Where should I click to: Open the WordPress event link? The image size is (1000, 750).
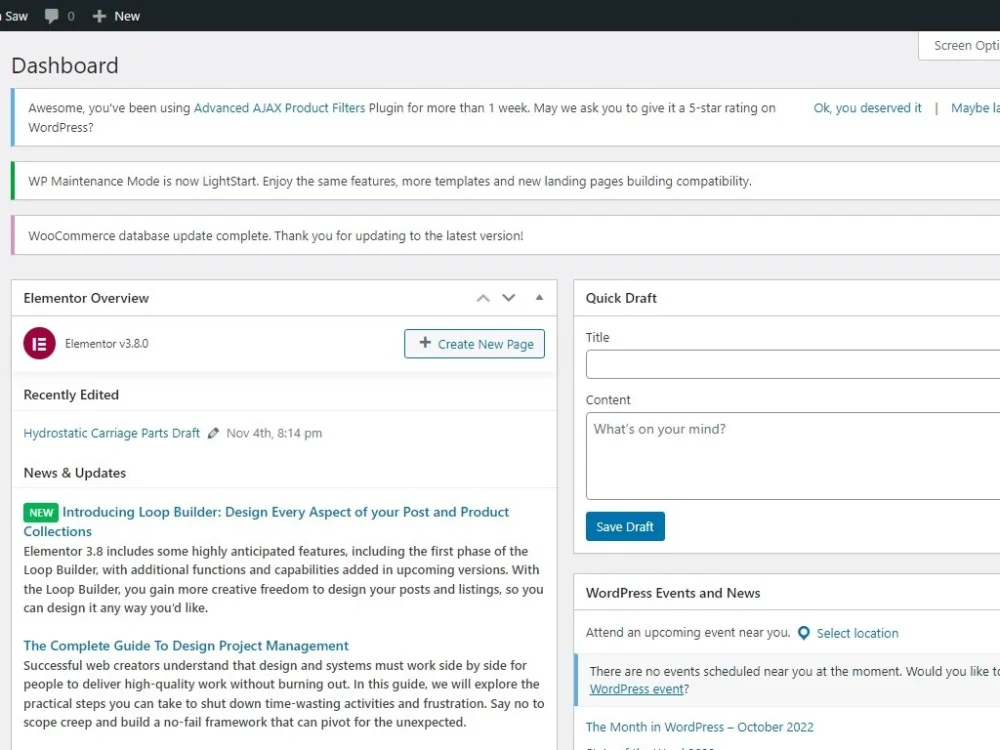(636, 689)
